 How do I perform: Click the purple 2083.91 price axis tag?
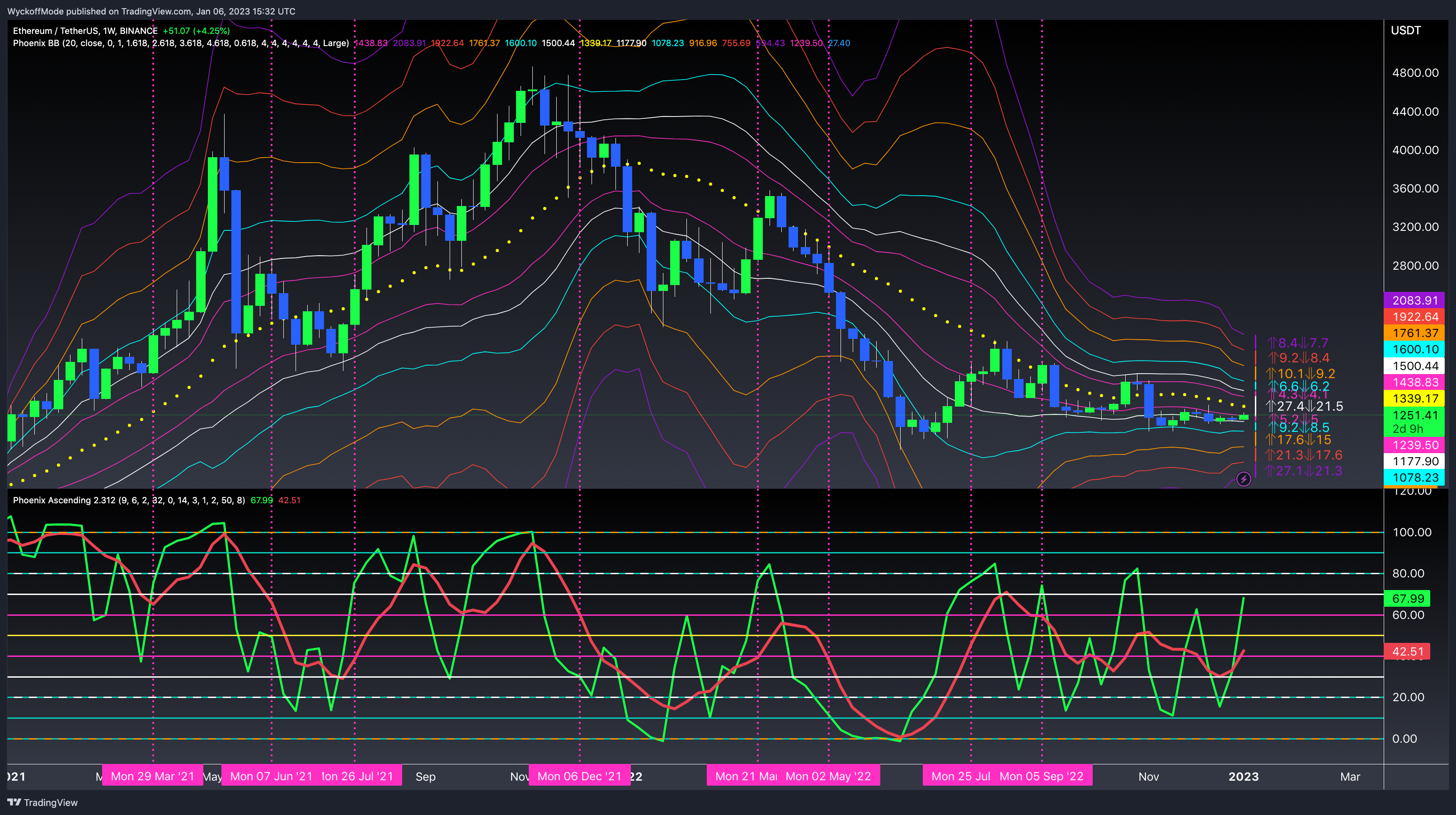point(1415,301)
